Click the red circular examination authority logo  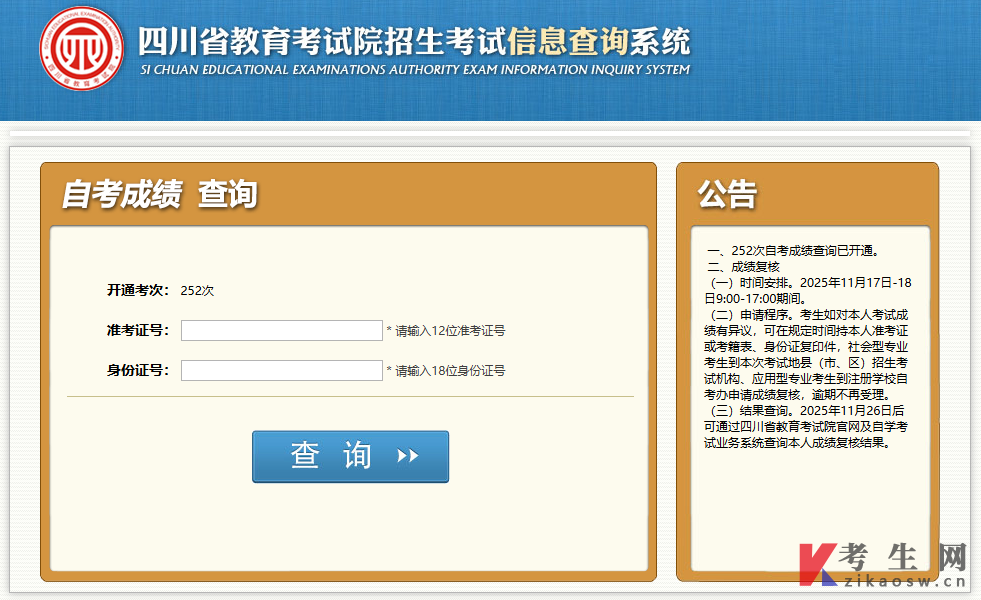pos(81,48)
